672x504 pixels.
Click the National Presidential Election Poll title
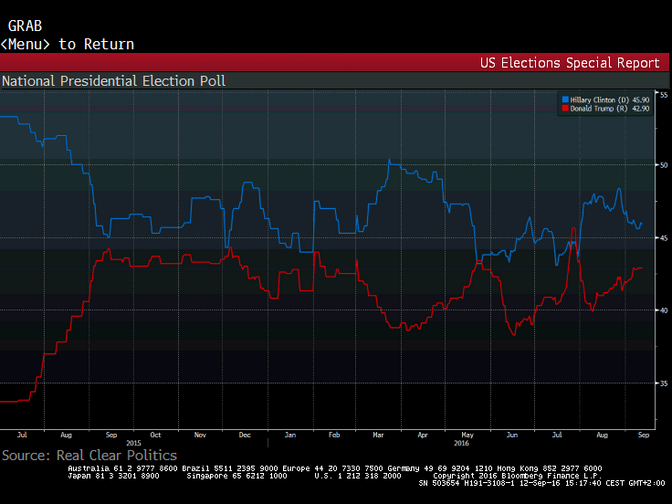click(x=113, y=80)
